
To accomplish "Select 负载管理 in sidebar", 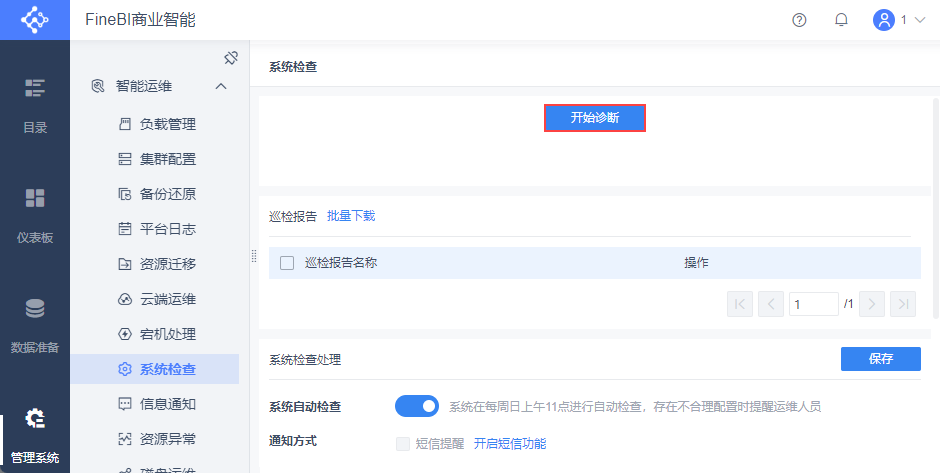I will [167, 124].
